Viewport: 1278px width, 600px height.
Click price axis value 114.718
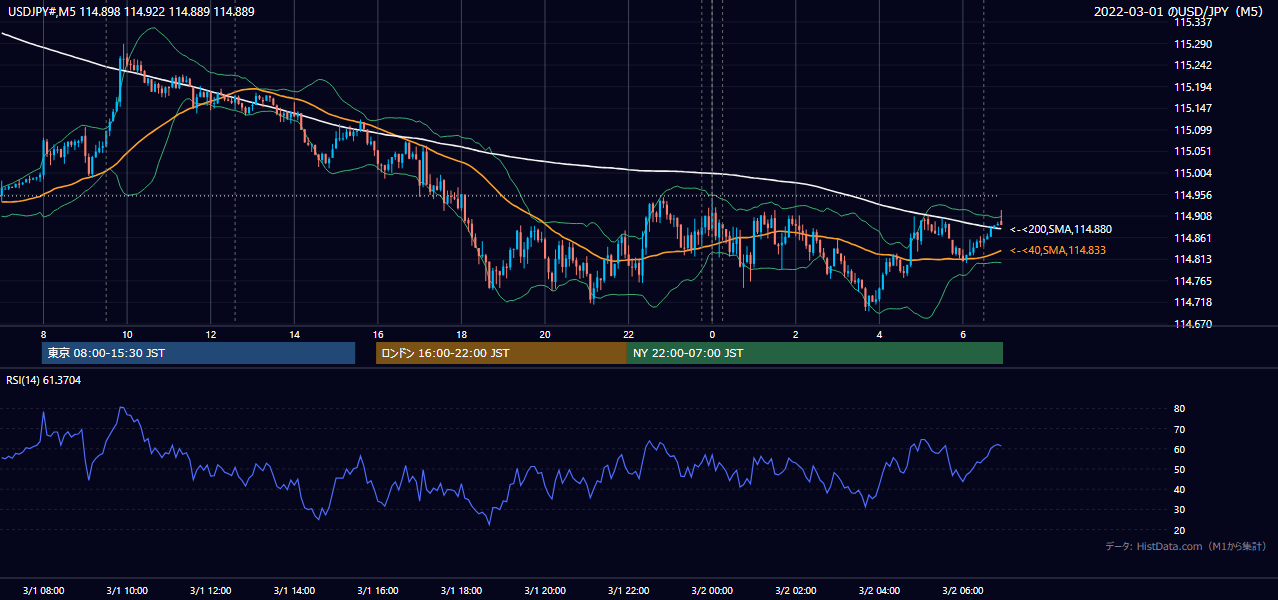1192,302
